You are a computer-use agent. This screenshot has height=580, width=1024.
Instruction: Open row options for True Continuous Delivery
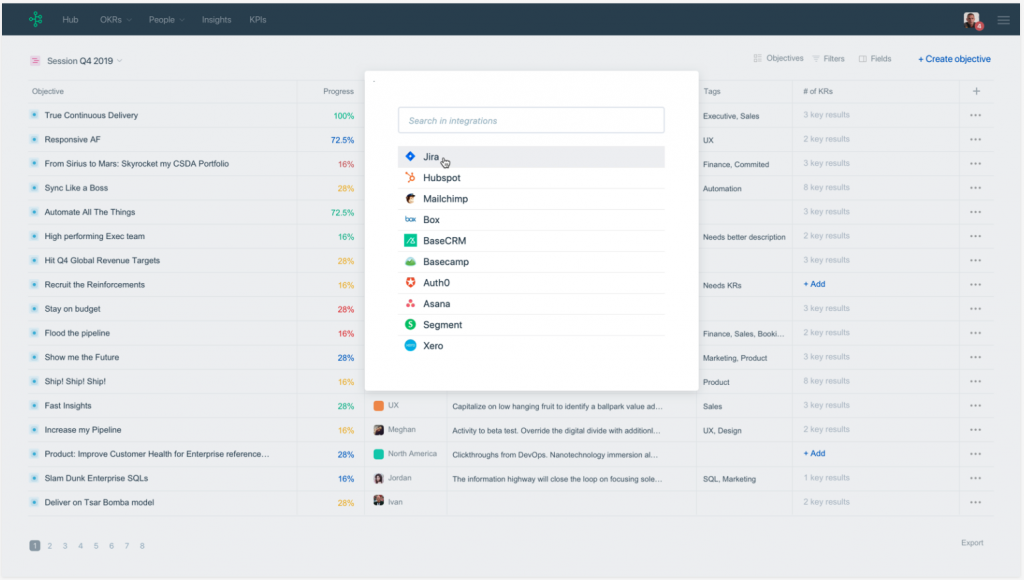point(976,116)
